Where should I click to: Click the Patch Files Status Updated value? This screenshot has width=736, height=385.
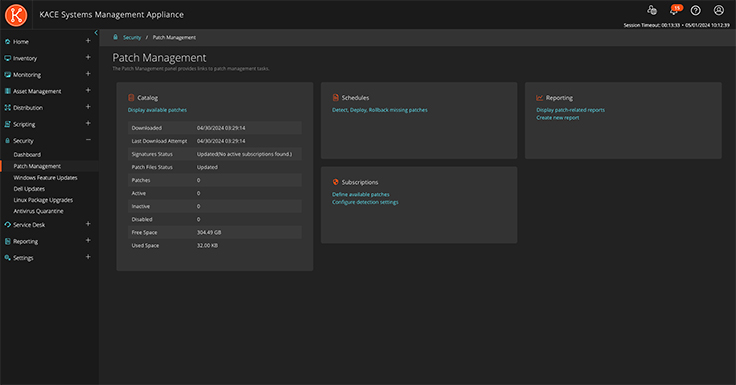[x=207, y=167]
